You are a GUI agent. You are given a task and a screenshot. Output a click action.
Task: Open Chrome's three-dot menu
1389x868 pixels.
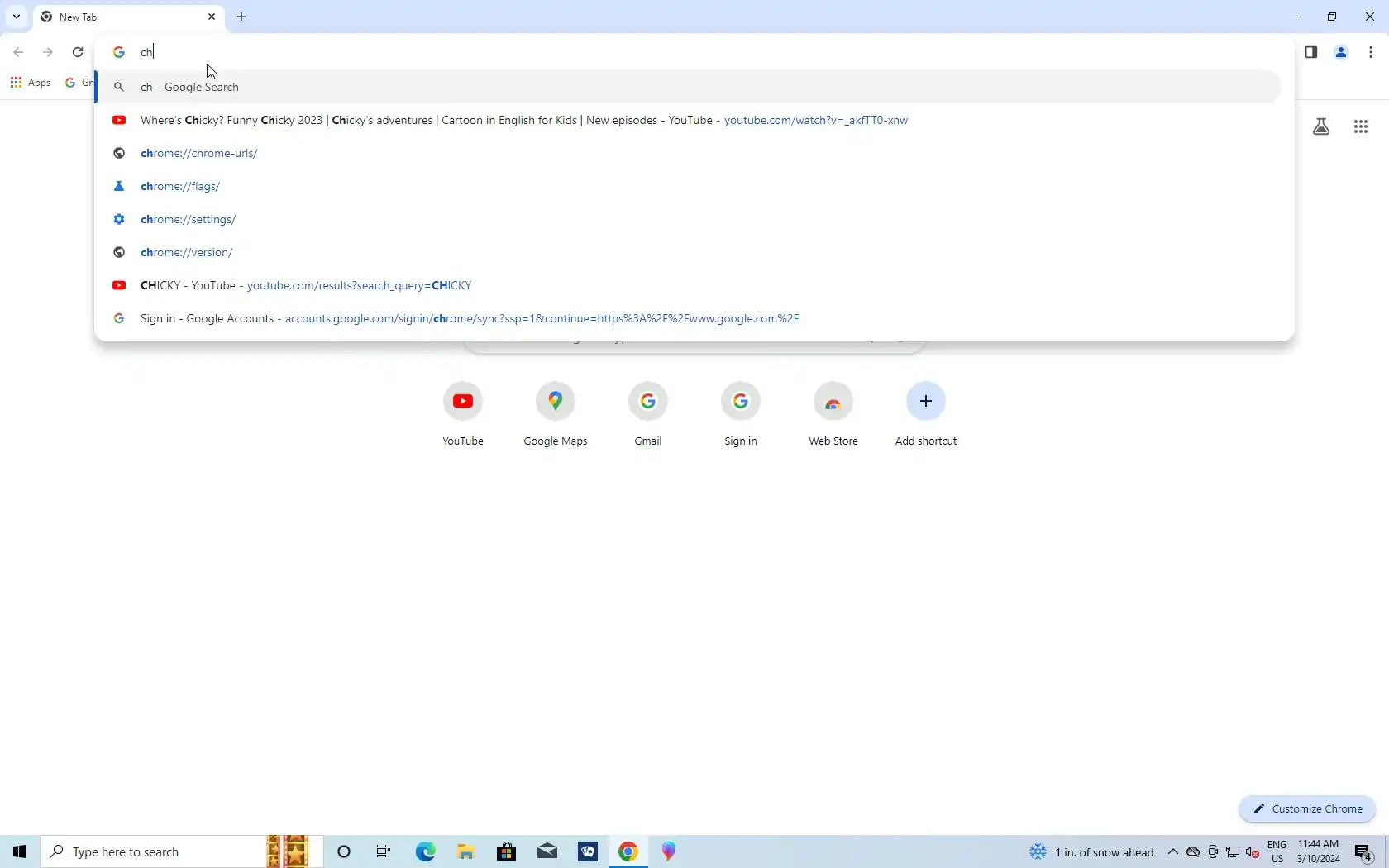[1371, 52]
